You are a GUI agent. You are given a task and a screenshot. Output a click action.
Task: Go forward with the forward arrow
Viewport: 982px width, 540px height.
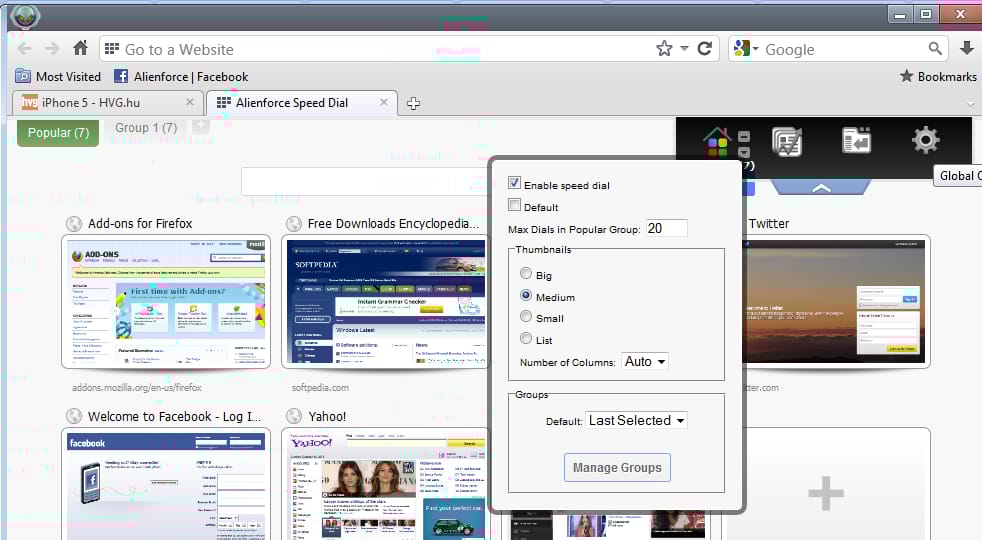53,49
